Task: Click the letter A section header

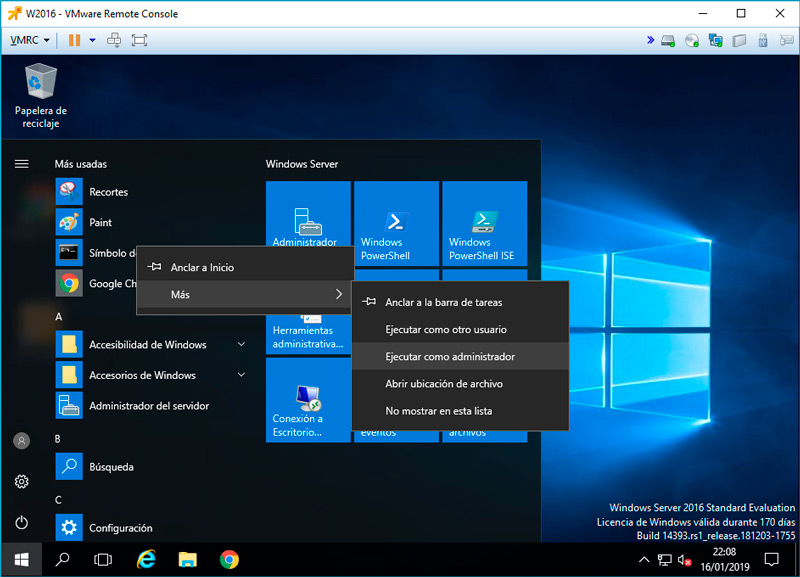Action: (59, 317)
